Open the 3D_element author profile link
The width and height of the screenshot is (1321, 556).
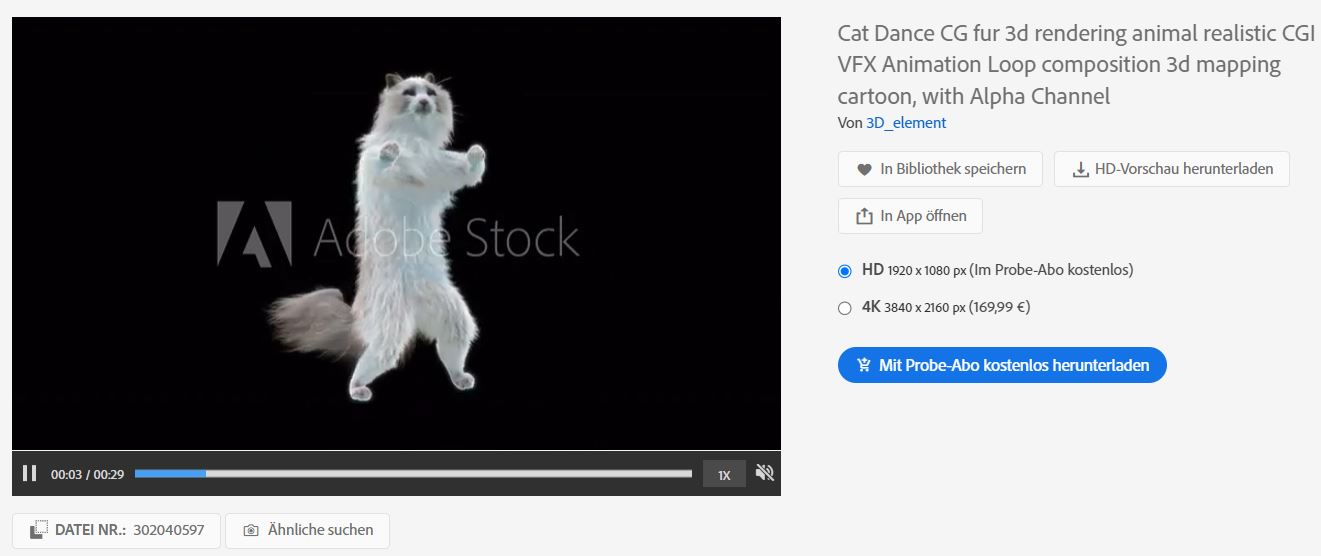[905, 123]
